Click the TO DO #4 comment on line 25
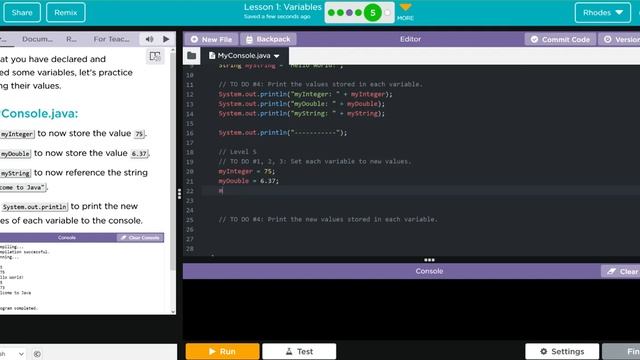640x360 pixels. click(x=327, y=219)
